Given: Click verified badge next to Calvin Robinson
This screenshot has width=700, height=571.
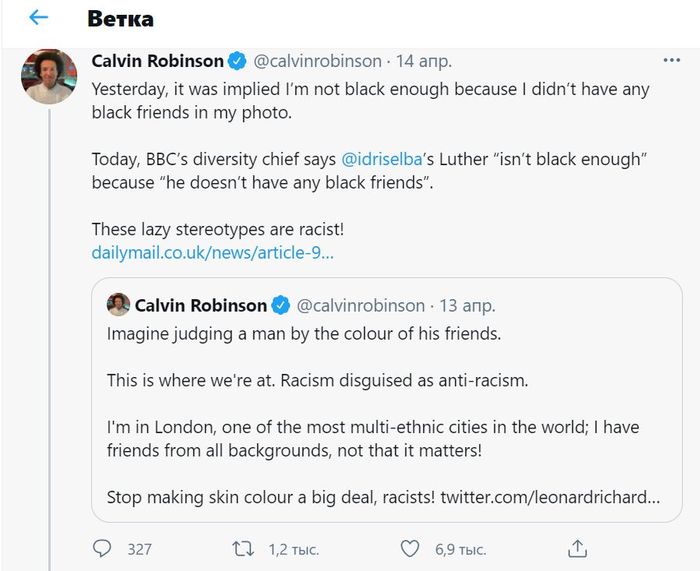Looking at the screenshot, I should (x=237, y=62).
